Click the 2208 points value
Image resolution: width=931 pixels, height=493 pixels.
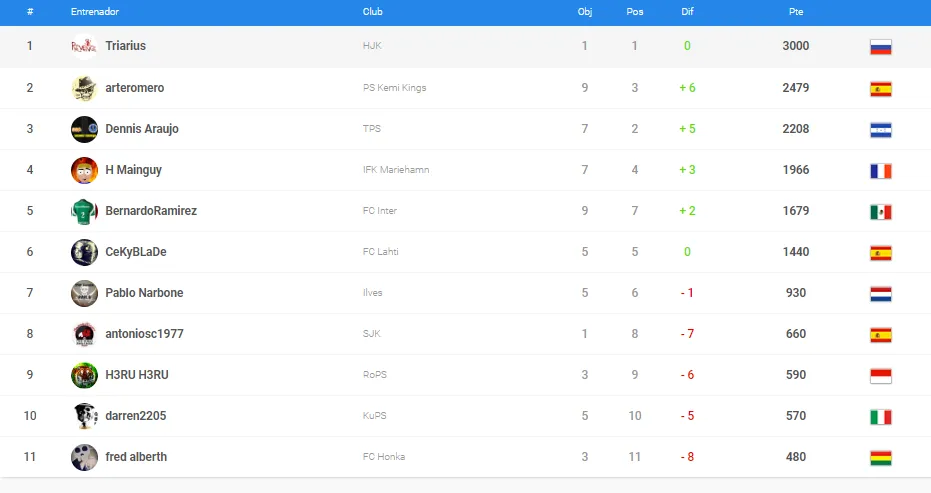point(796,129)
